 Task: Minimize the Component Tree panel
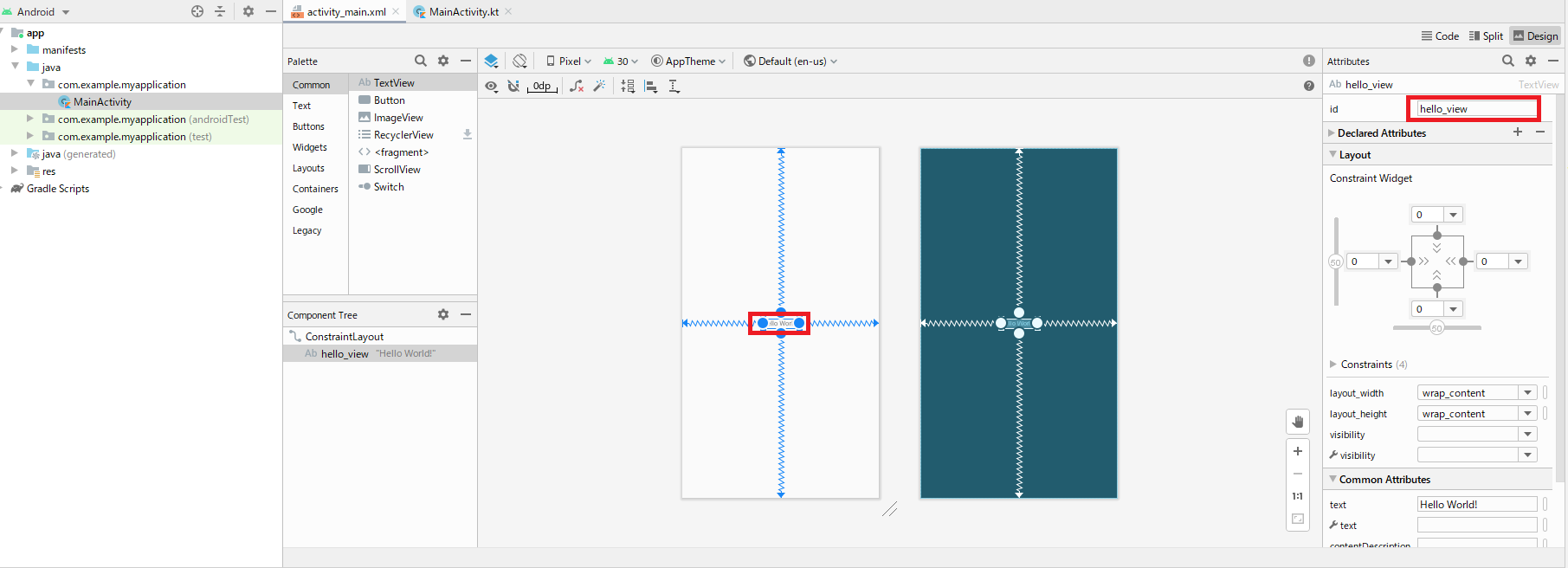[x=466, y=314]
